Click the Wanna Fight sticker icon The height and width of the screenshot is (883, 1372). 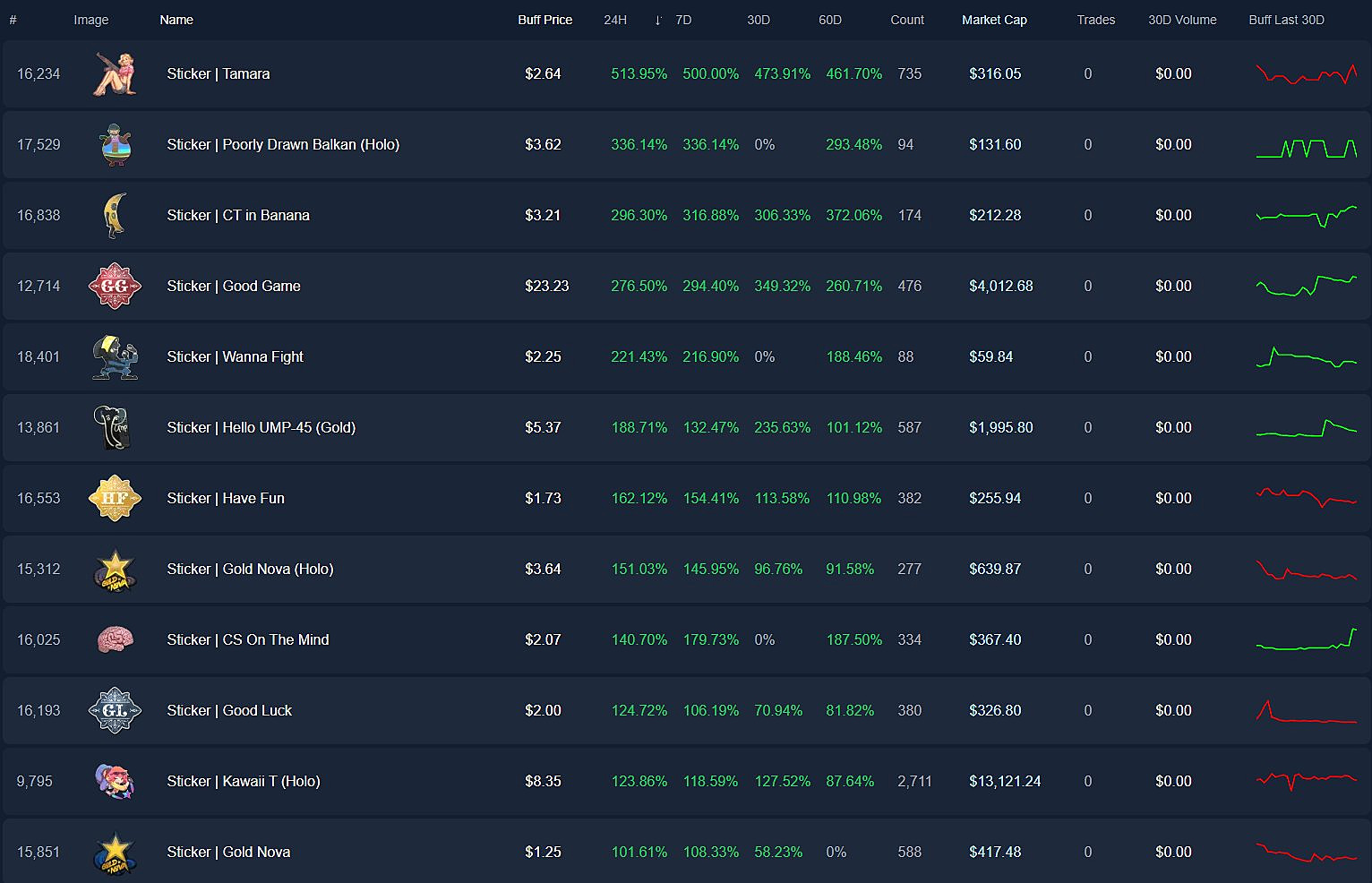pyautogui.click(x=115, y=356)
